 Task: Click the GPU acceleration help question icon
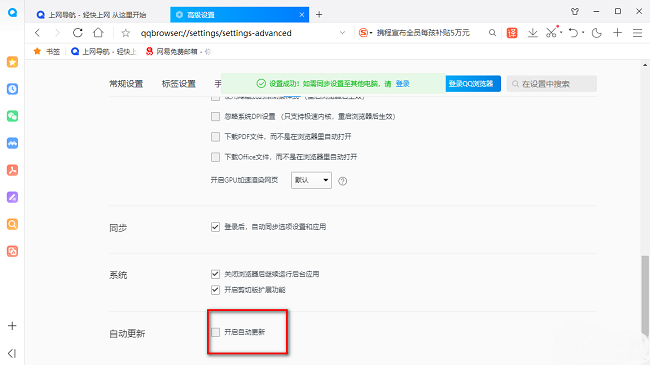tap(342, 181)
